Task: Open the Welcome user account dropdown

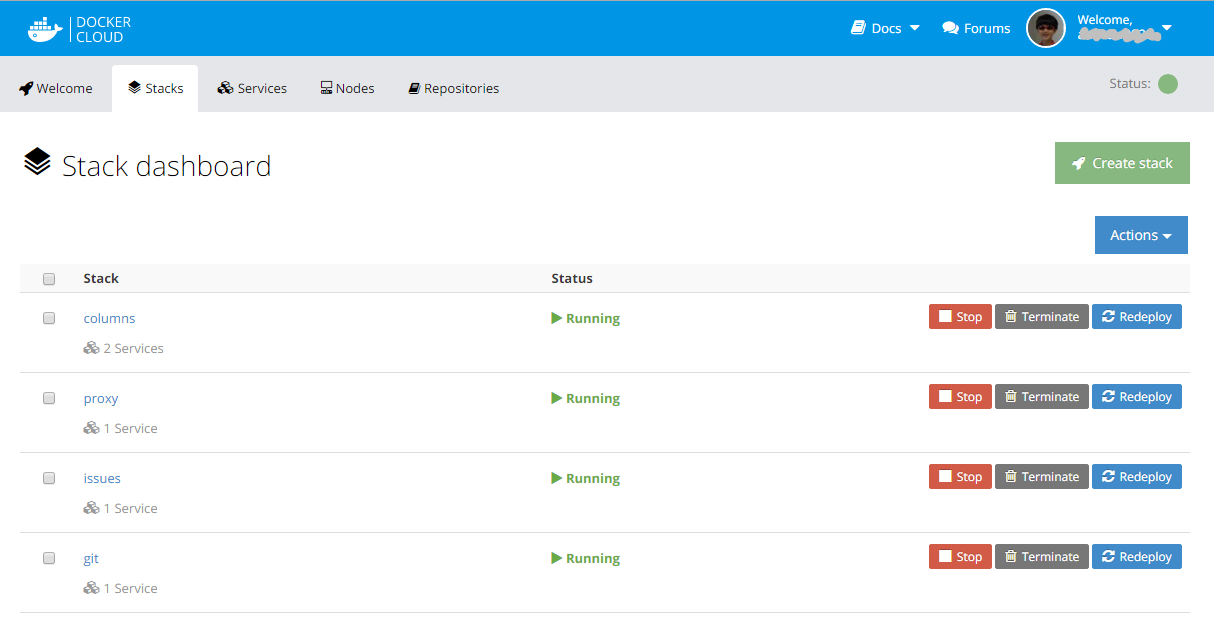Action: [1166, 28]
